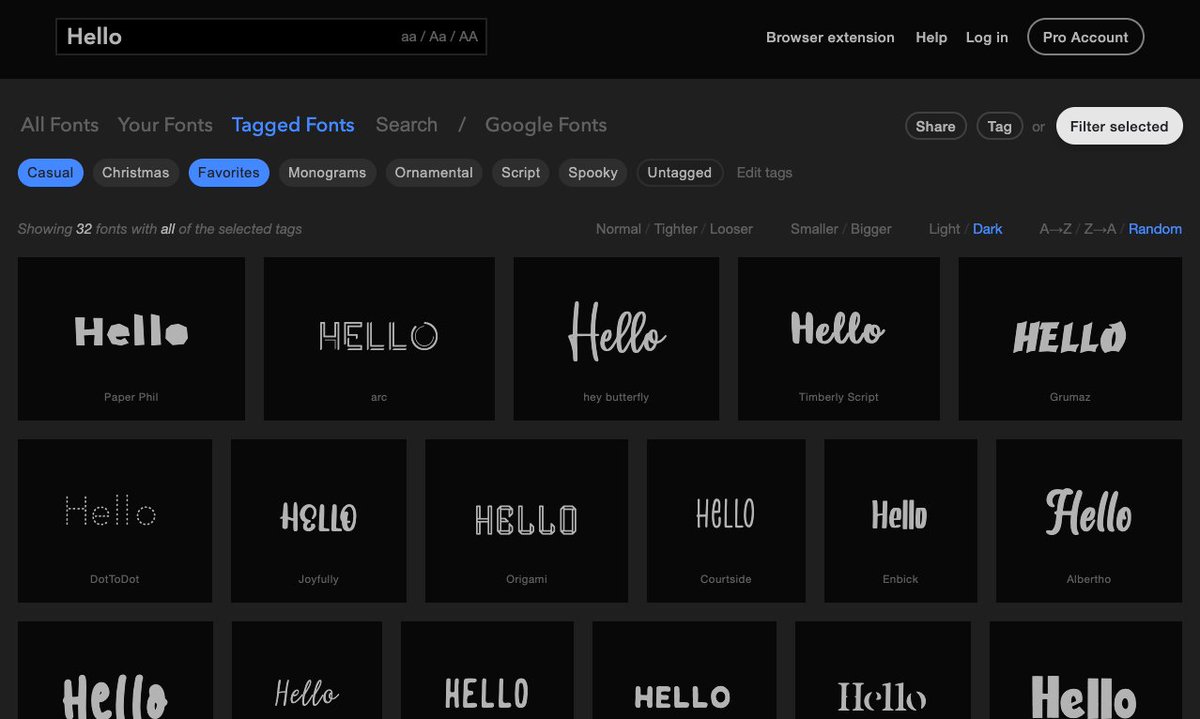The height and width of the screenshot is (719, 1200).
Task: Sort fonts A→Z
Action: (1055, 229)
